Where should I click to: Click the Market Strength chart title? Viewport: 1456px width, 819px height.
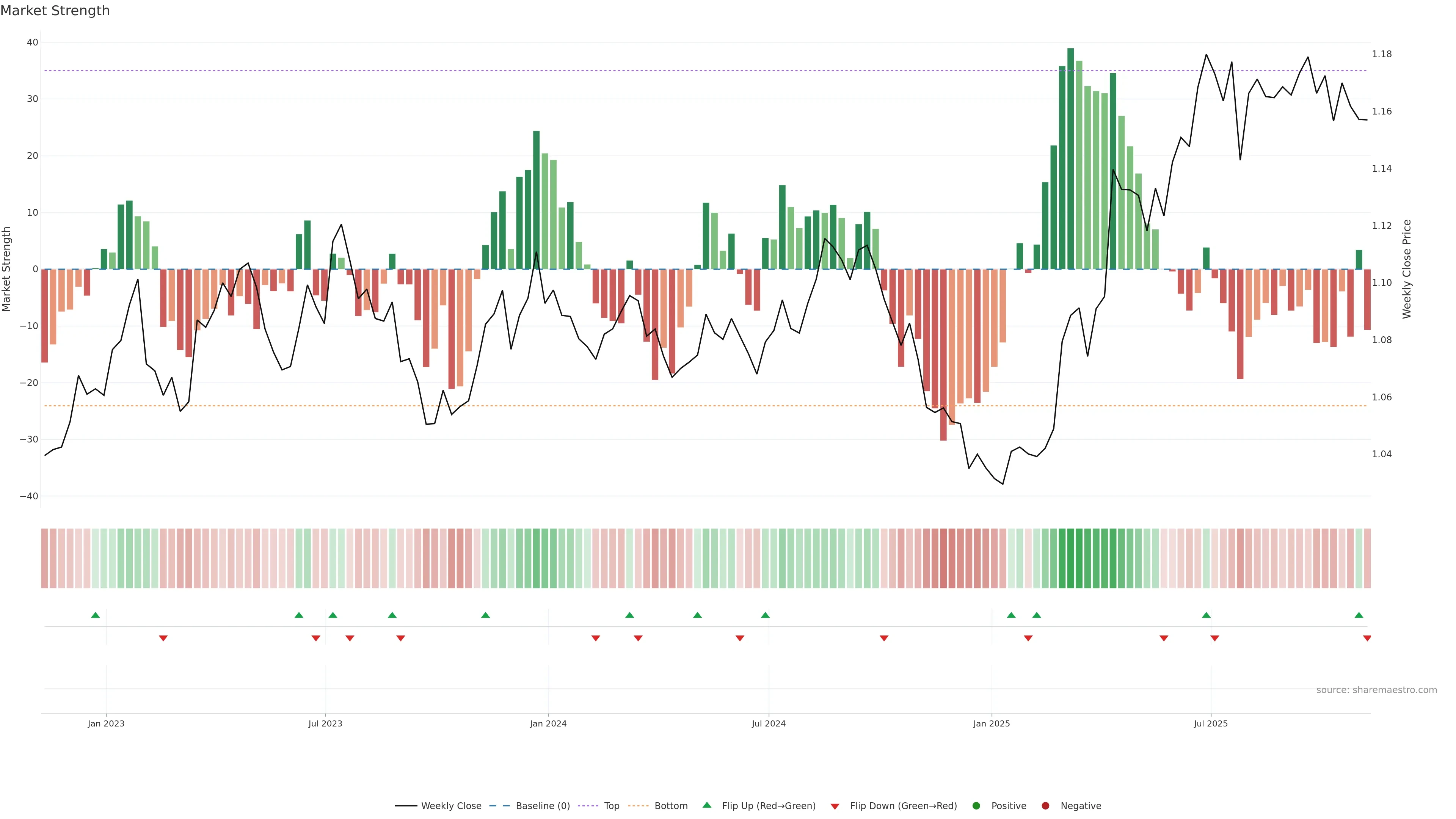coord(55,11)
